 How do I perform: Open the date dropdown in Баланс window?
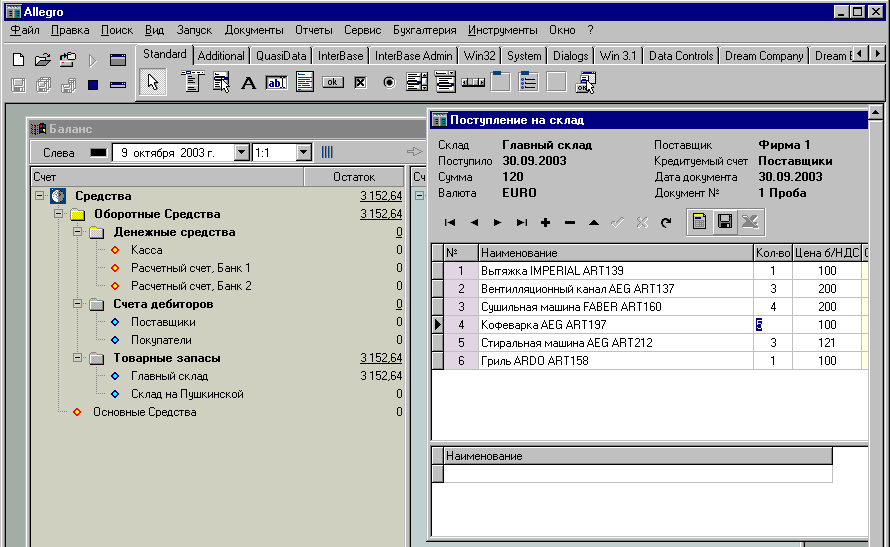pos(242,152)
